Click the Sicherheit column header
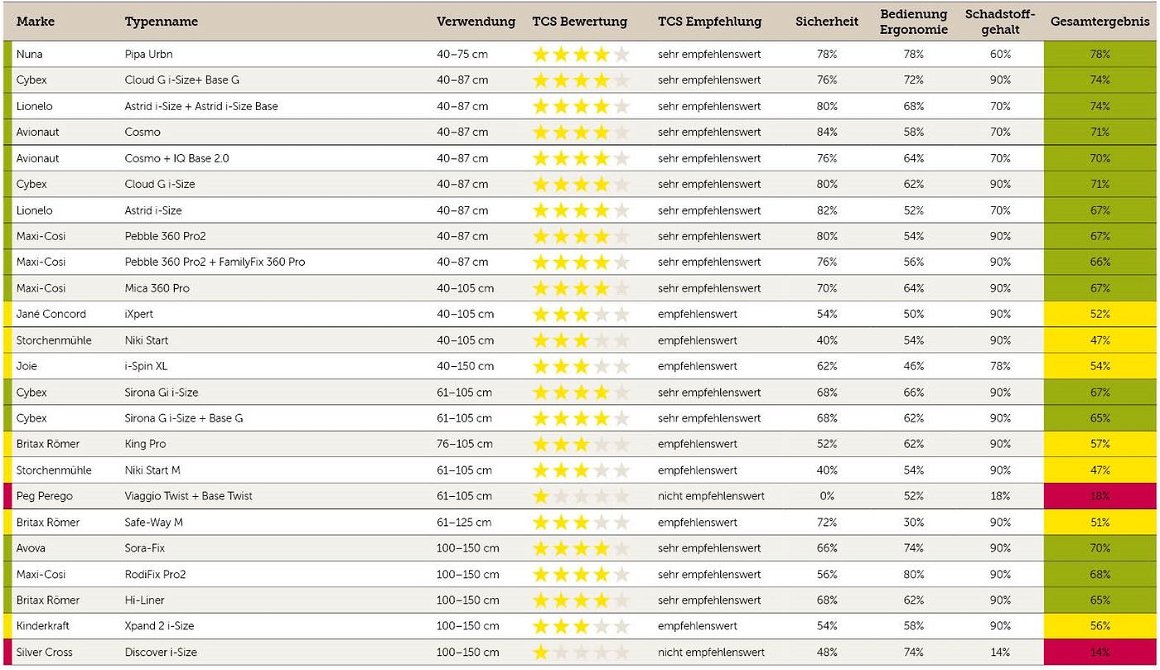Viewport: 1160px width, 670px height. click(826, 22)
